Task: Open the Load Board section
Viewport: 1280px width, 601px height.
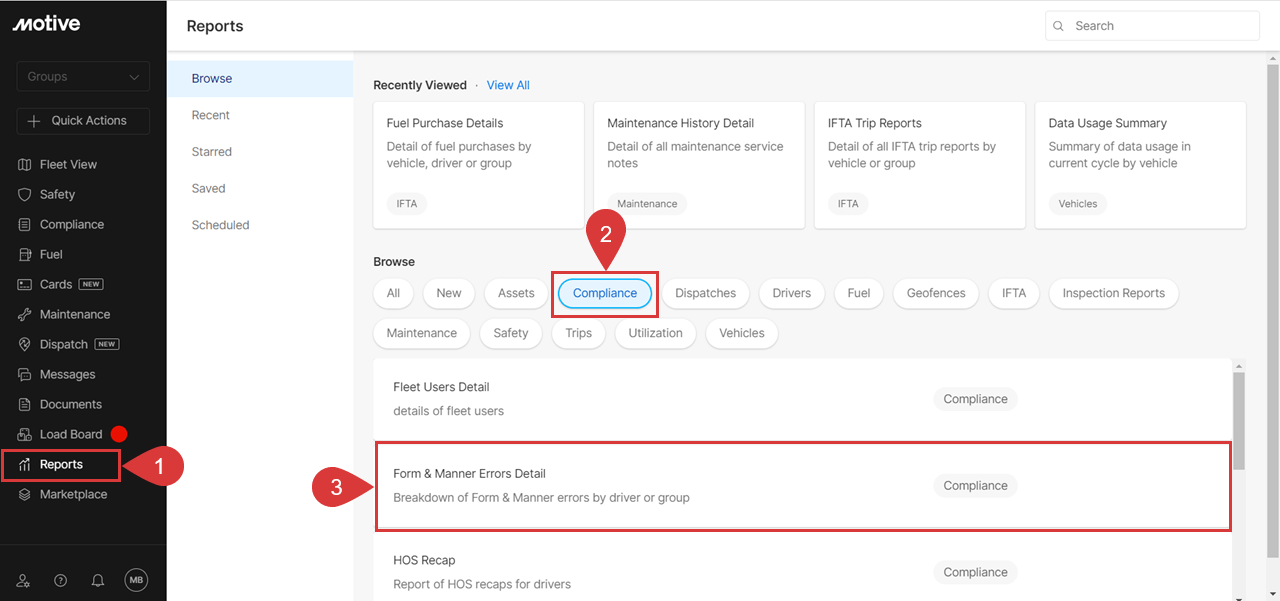Action: click(68, 434)
